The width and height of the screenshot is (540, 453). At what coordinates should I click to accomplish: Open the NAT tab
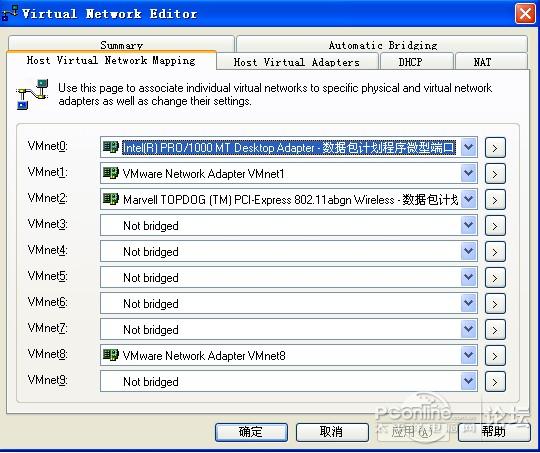pyautogui.click(x=491, y=62)
